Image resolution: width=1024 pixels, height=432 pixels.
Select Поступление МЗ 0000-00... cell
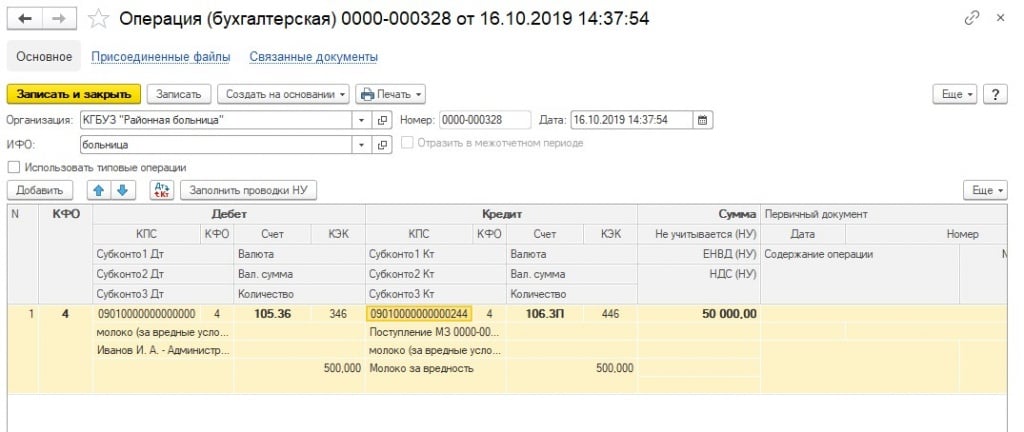436,332
